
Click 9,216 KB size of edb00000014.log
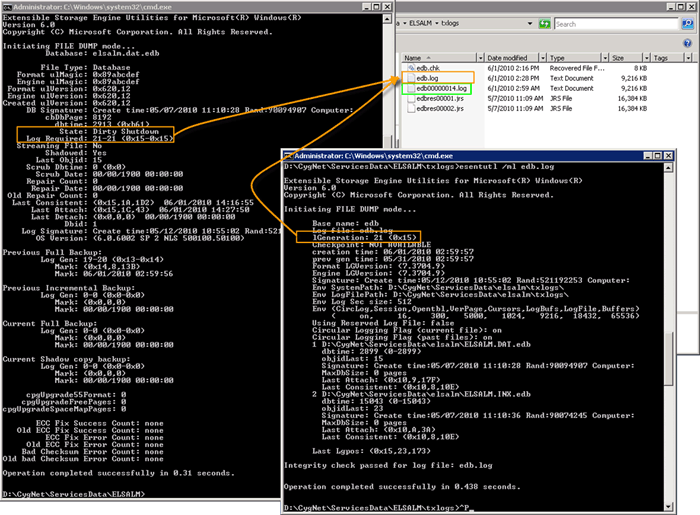(634, 88)
